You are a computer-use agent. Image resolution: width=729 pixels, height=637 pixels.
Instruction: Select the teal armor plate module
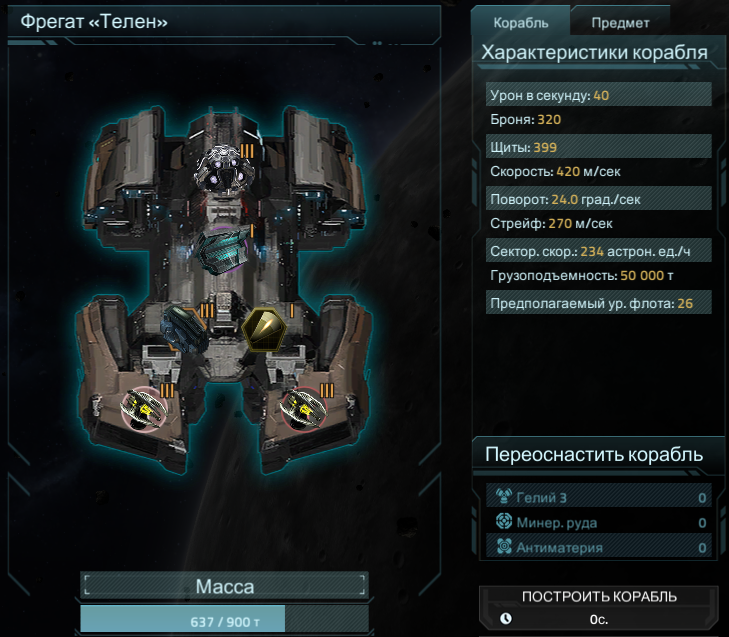222,251
